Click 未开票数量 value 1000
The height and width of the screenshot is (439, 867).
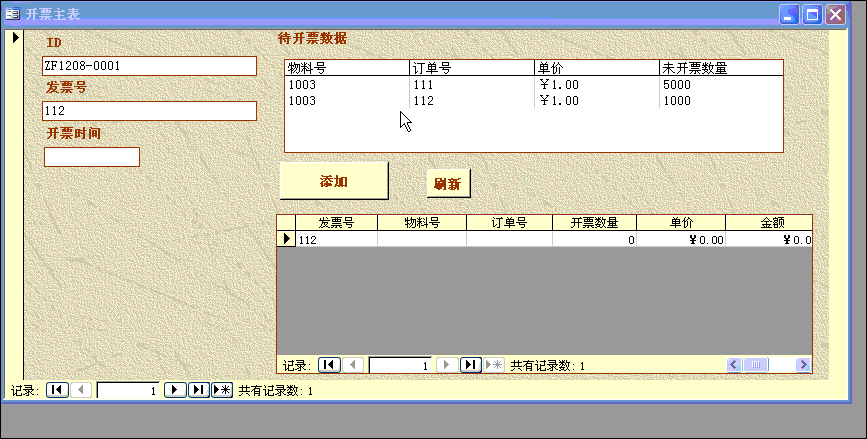[x=677, y=101]
